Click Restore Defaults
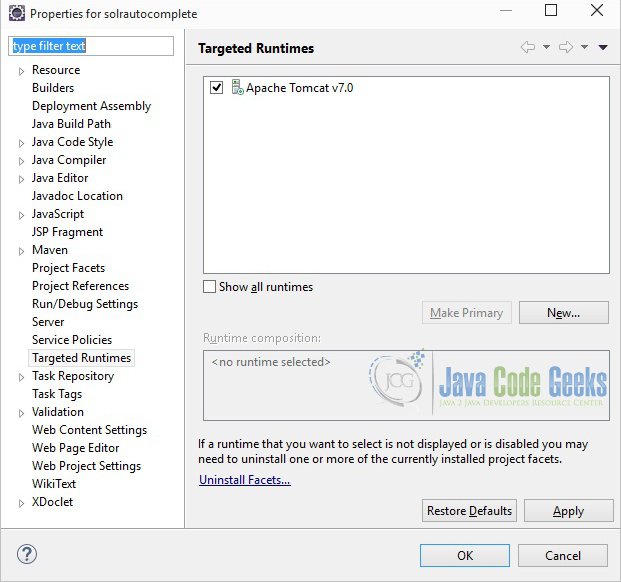Screen dimensions: 621x582 tap(469, 511)
